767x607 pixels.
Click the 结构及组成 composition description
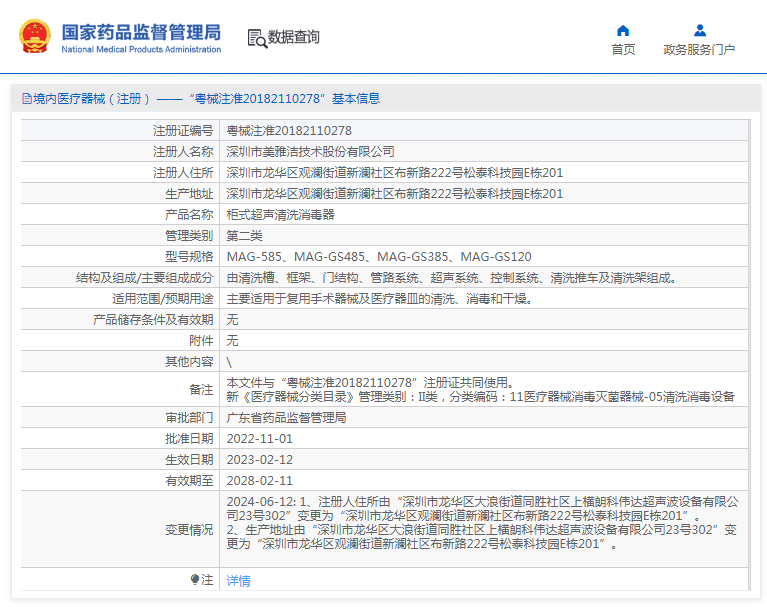pos(451,278)
